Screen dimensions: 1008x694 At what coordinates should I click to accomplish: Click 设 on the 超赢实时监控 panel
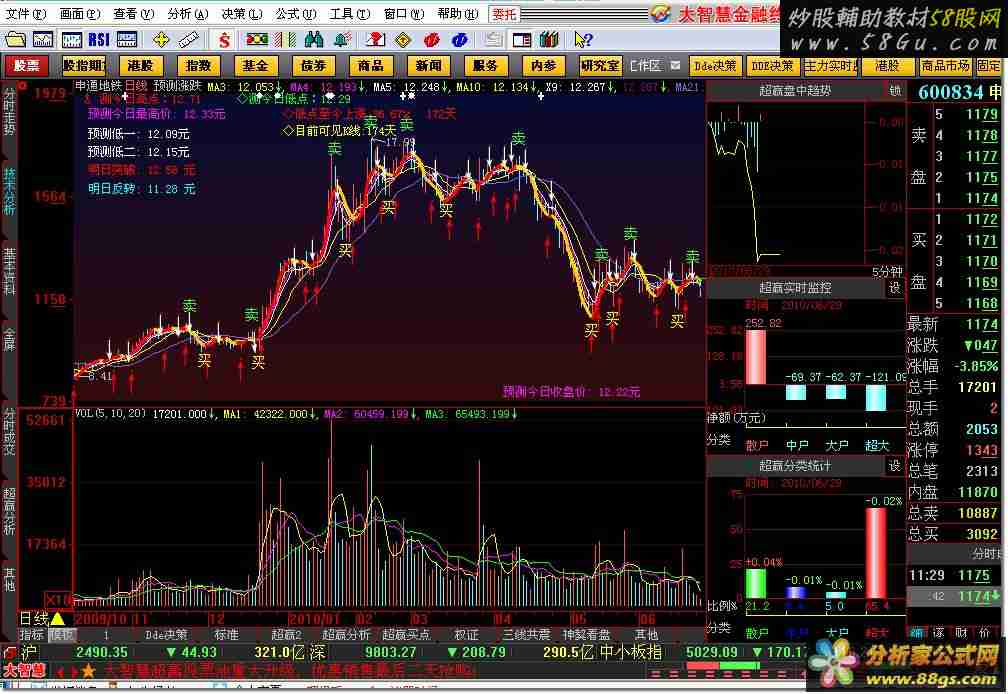(x=895, y=288)
